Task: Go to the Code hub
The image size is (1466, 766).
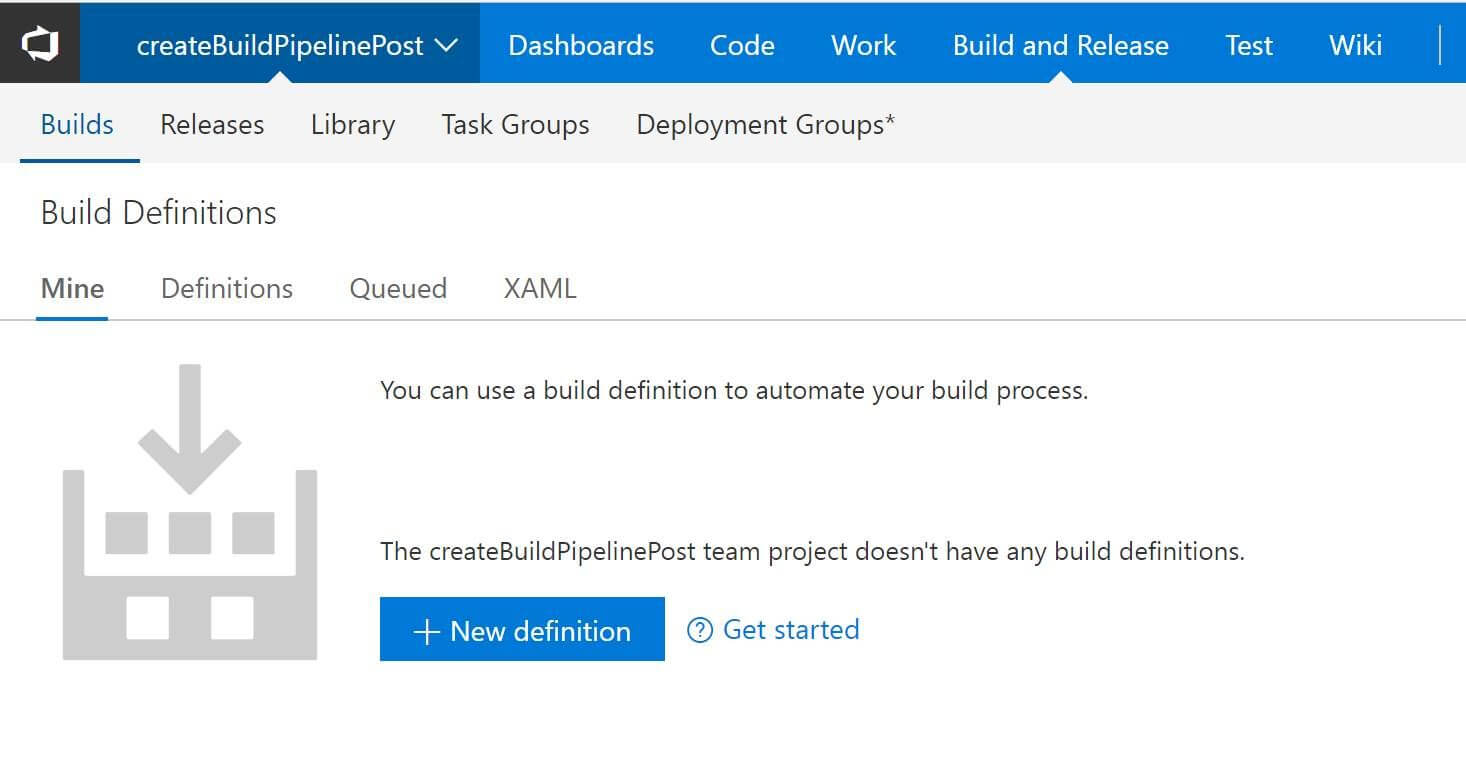Action: coord(742,45)
